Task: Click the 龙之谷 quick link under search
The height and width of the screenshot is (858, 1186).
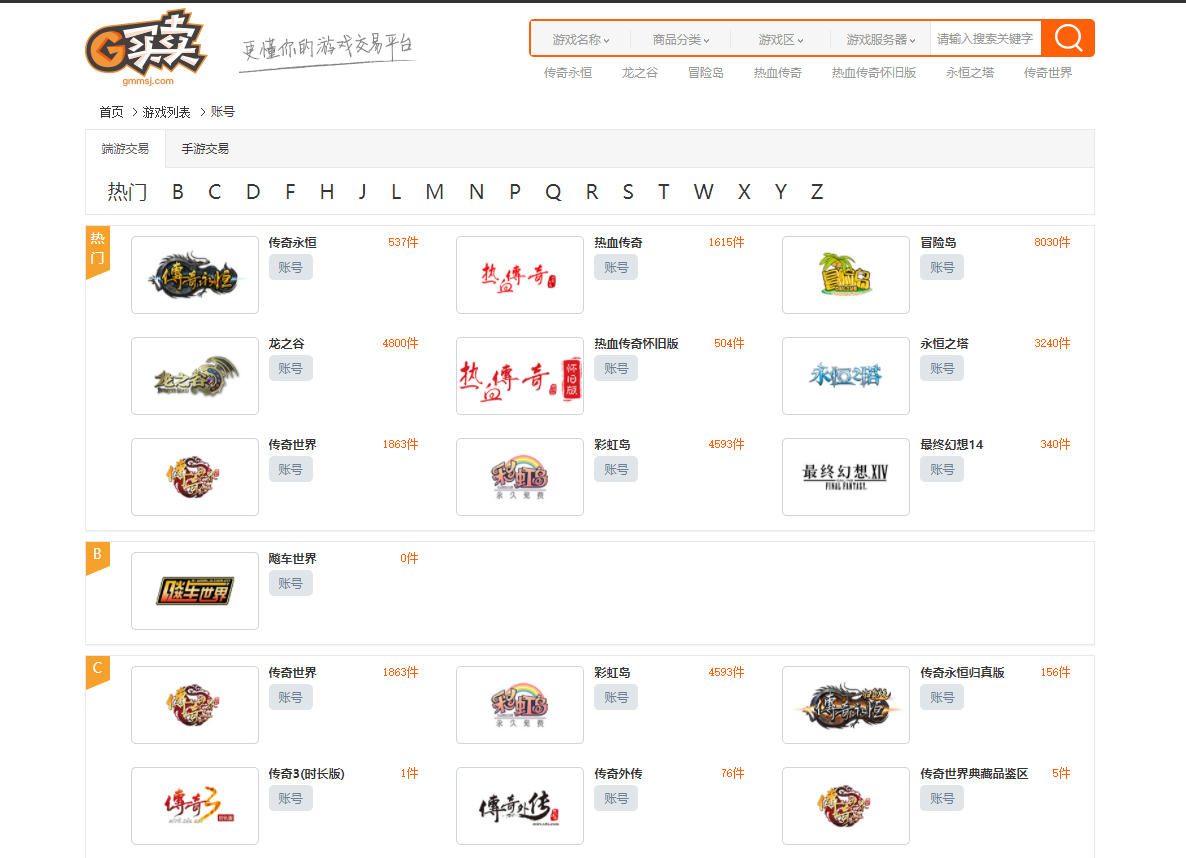Action: pos(640,73)
